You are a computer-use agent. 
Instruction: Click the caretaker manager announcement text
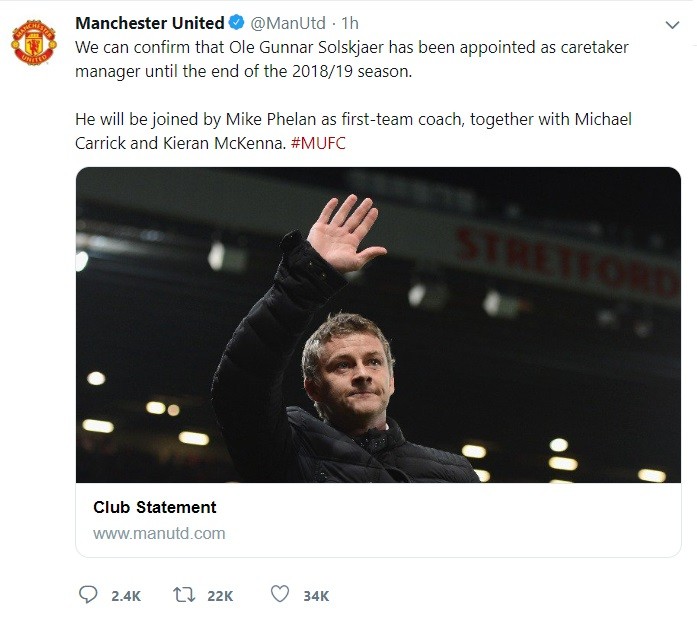352,59
